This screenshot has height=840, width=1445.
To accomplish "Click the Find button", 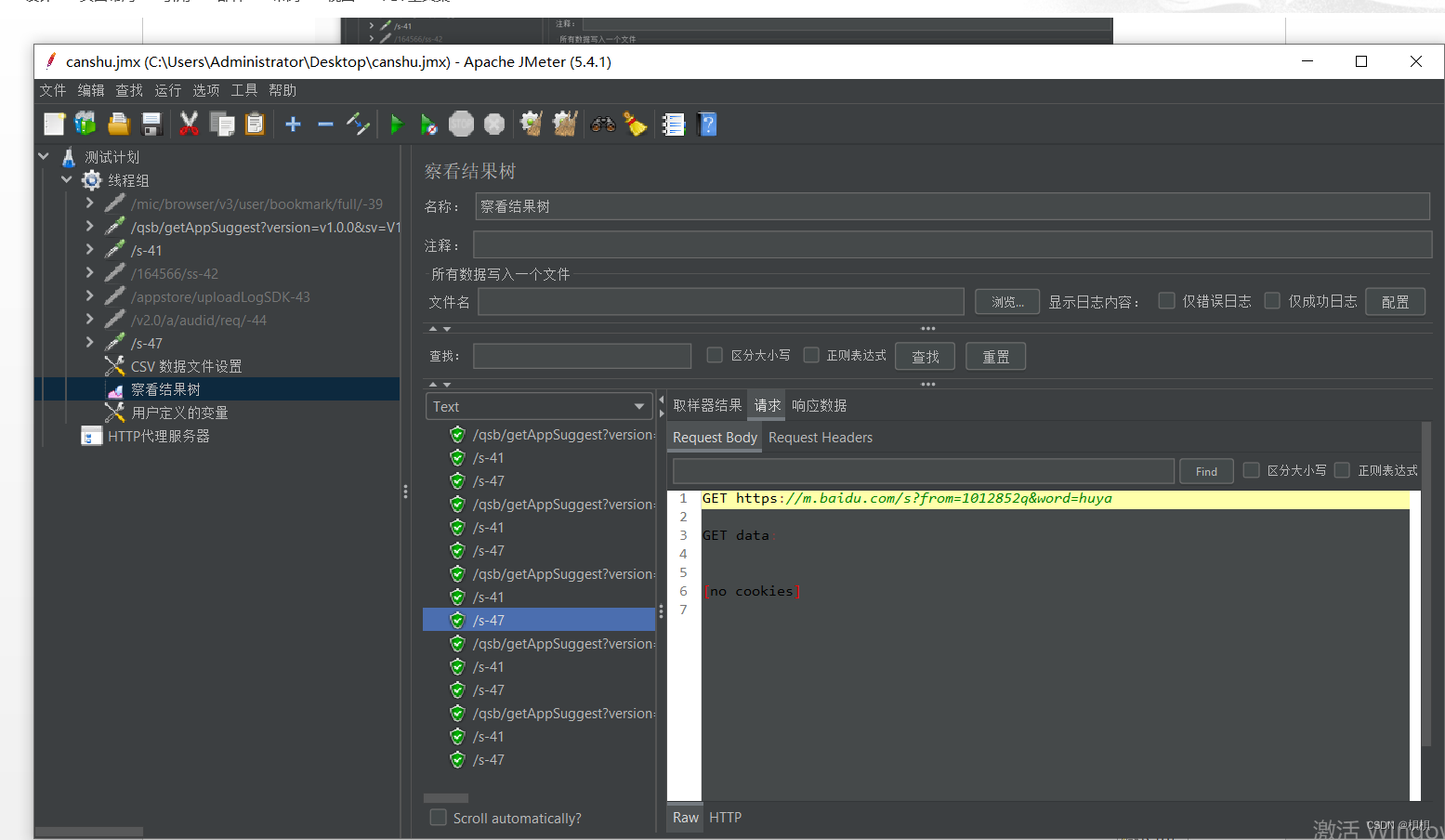I will [x=1206, y=471].
